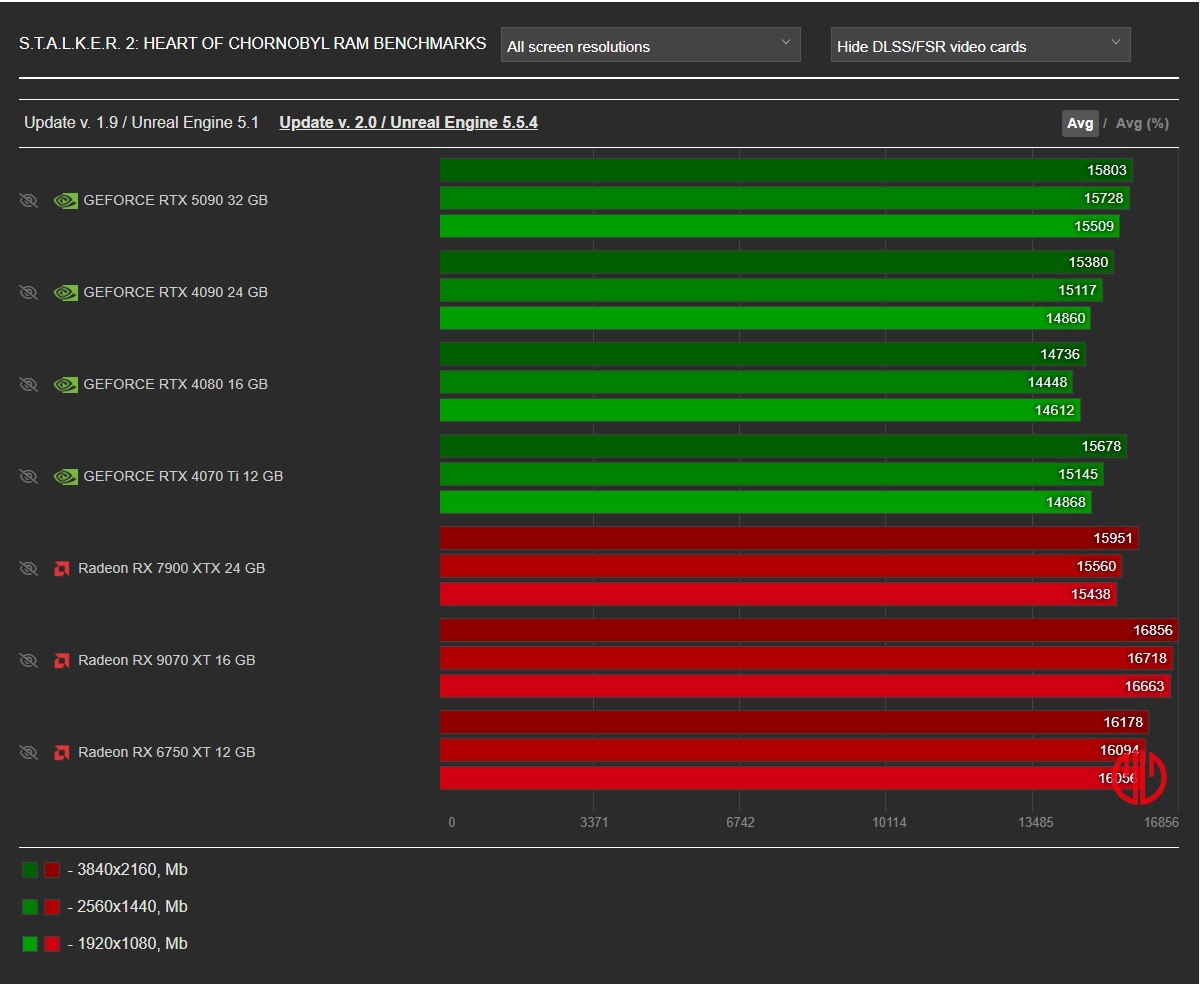Image resolution: width=1200 pixels, height=984 pixels.
Task: Click the GEFORCE RTX 4080 16 GB label
Action: (175, 384)
